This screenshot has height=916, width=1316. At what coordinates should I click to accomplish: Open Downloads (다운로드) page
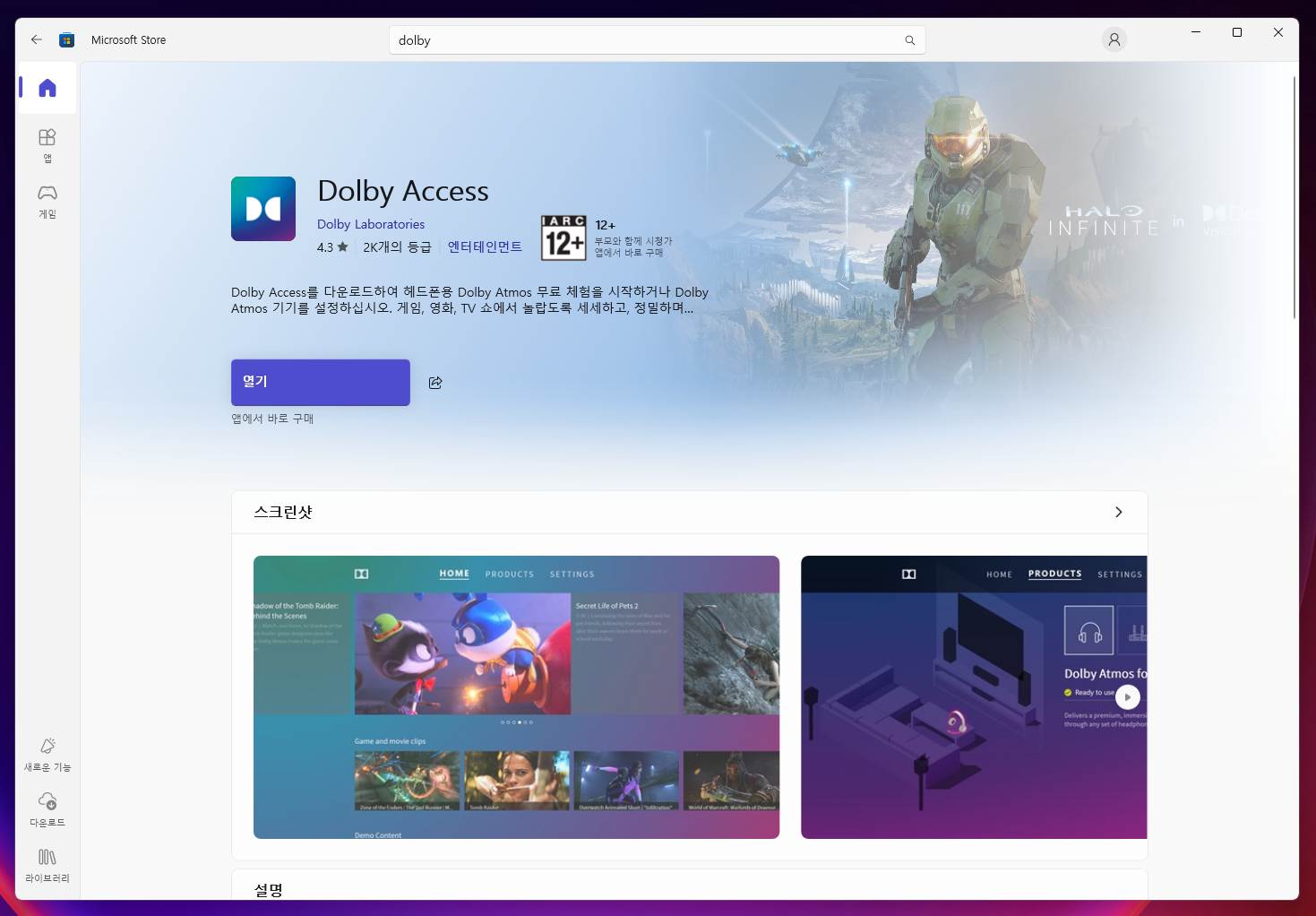47,809
